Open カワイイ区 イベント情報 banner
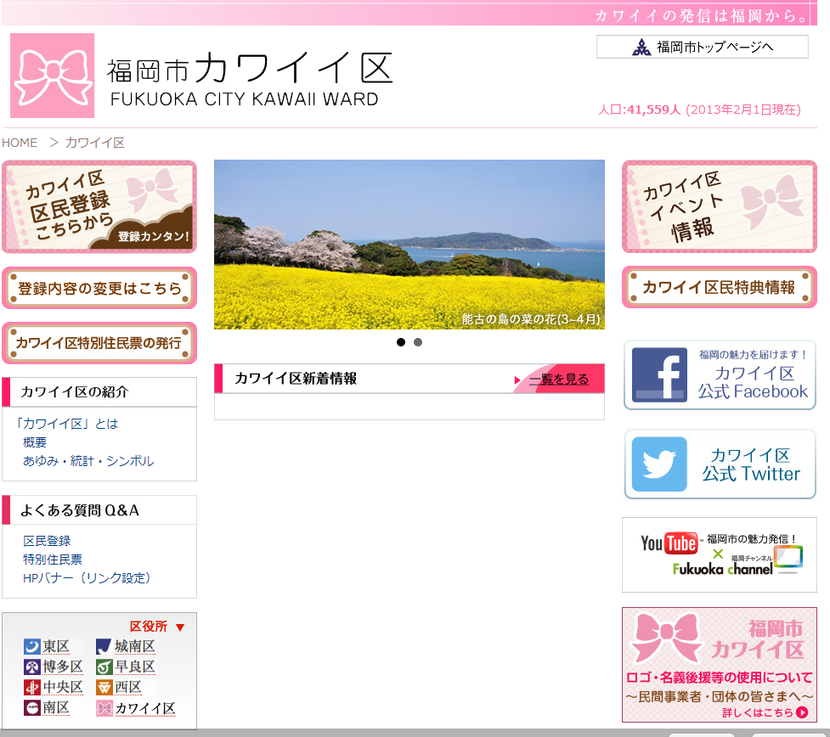The width and height of the screenshot is (830, 737). (719, 206)
